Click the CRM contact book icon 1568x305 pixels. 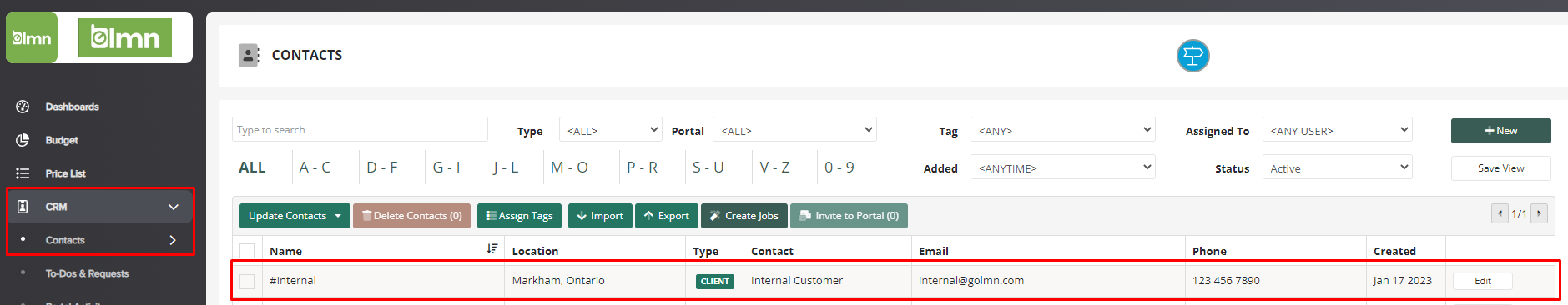click(x=23, y=207)
